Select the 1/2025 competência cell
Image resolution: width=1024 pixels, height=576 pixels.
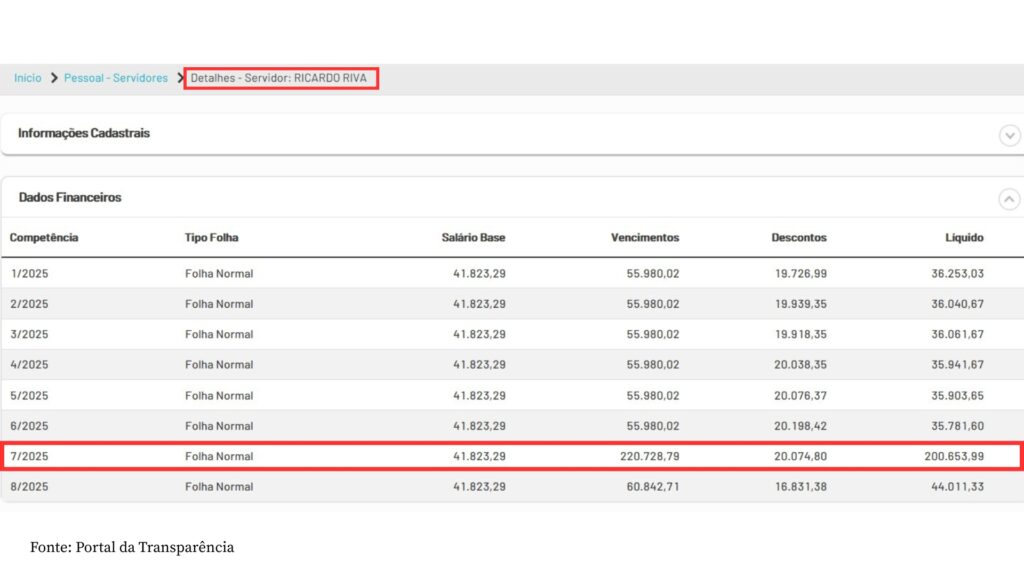tap(29, 274)
